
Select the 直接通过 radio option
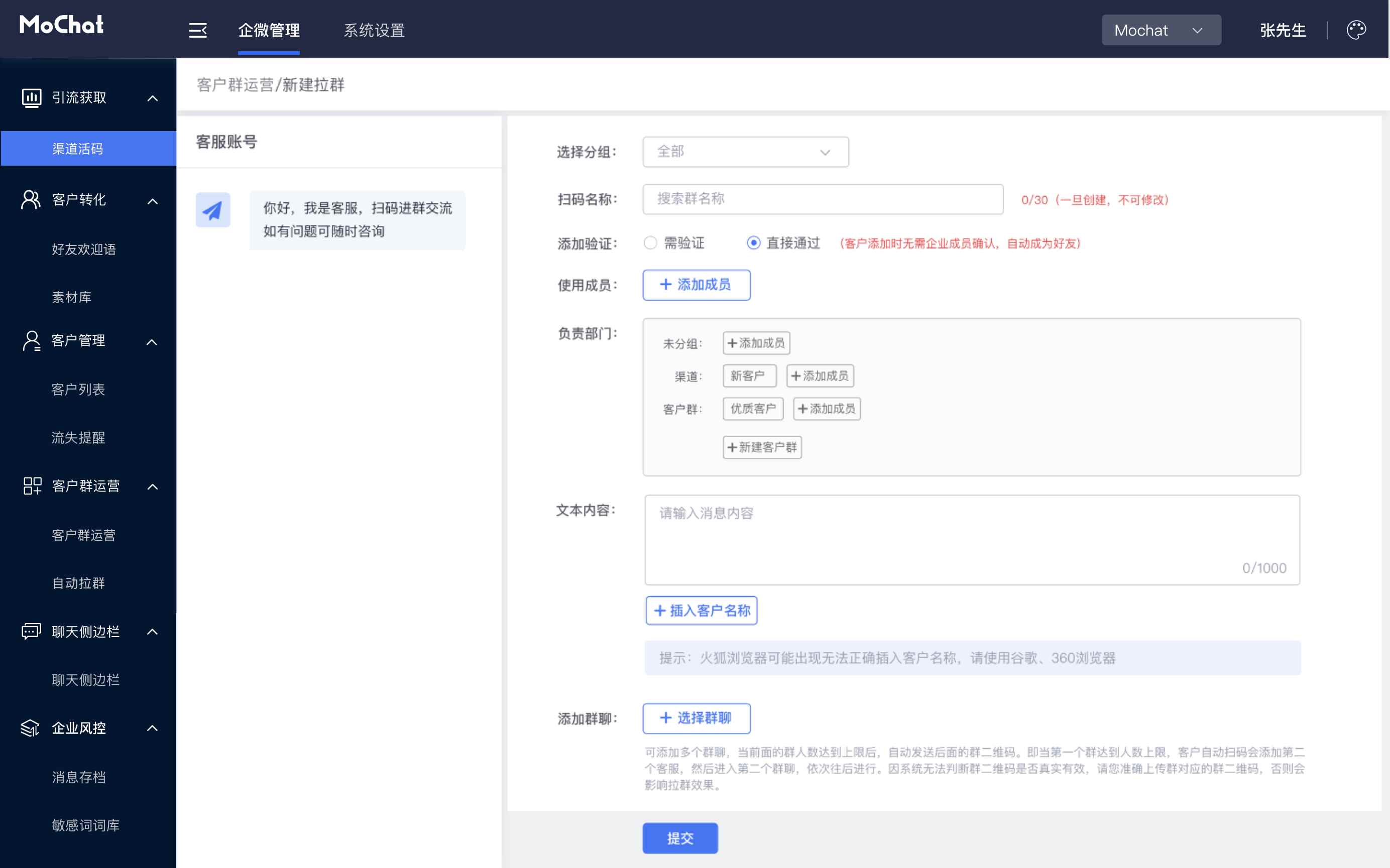[x=753, y=243]
